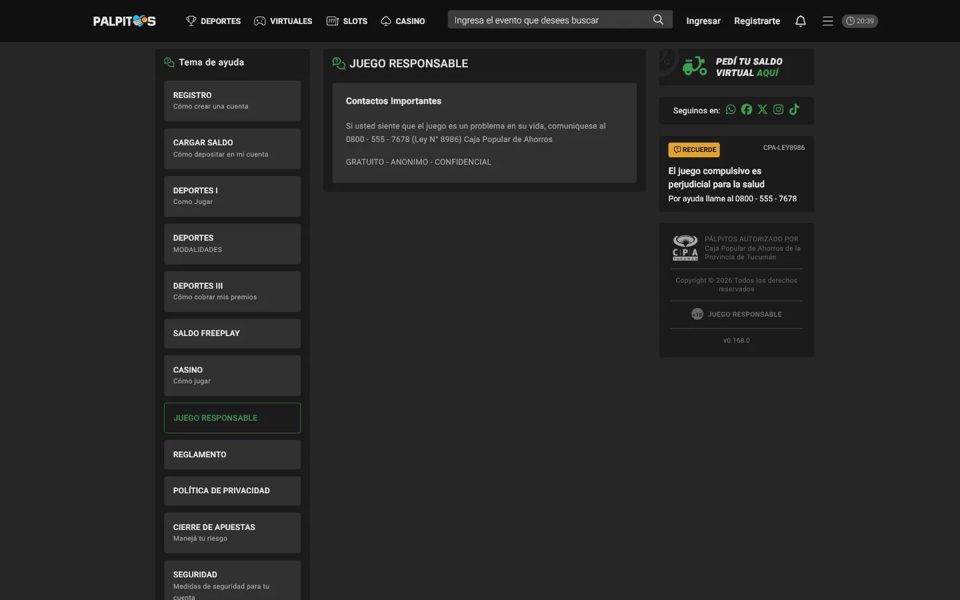Open the Cargar Saldo help topic
Image resolution: width=960 pixels, height=600 pixels.
(x=232, y=149)
